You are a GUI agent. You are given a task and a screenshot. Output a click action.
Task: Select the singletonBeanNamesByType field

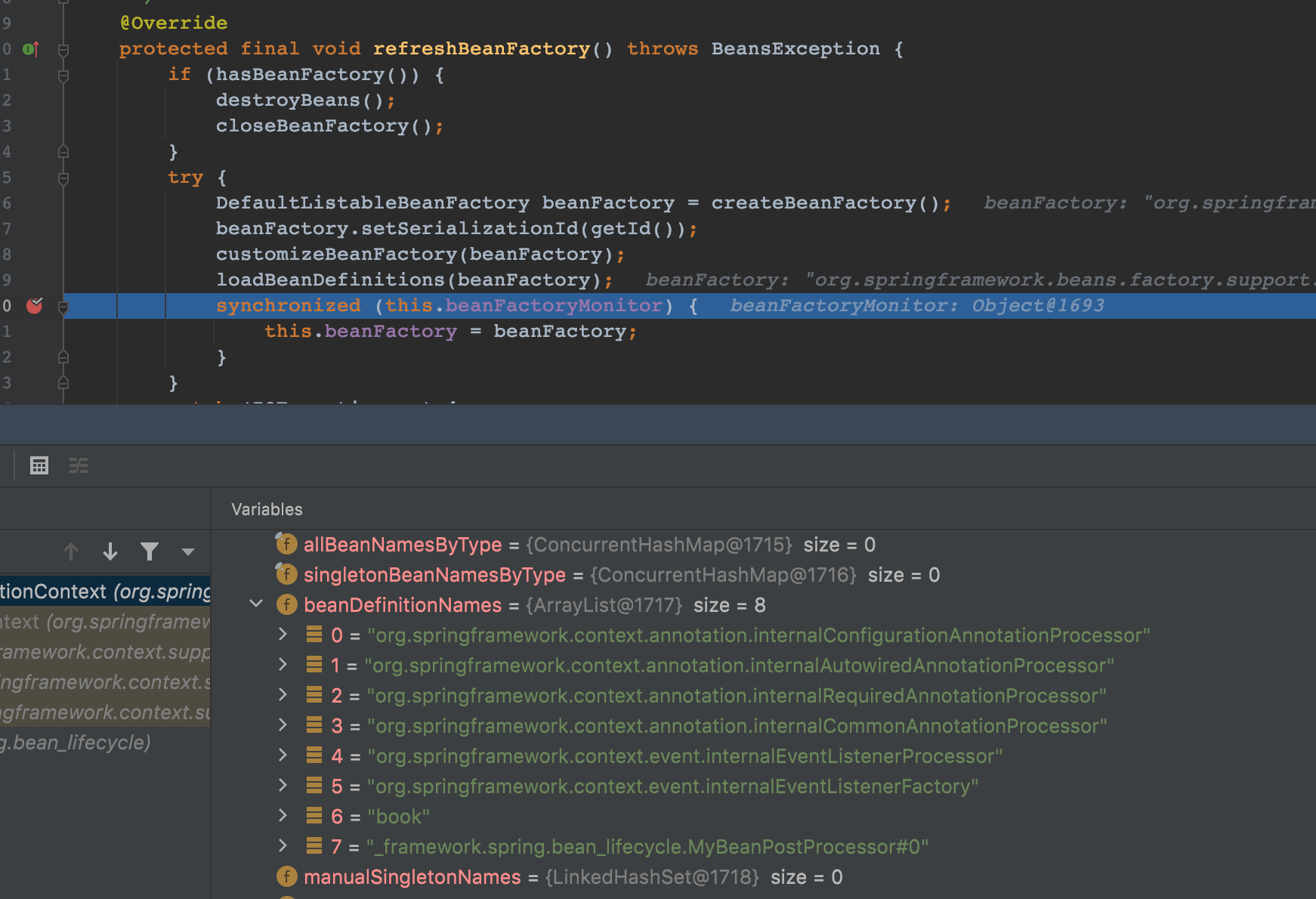[434, 575]
